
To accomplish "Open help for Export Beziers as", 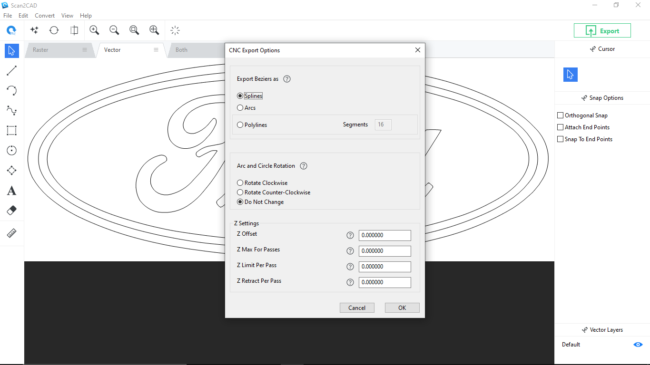I will [287, 79].
